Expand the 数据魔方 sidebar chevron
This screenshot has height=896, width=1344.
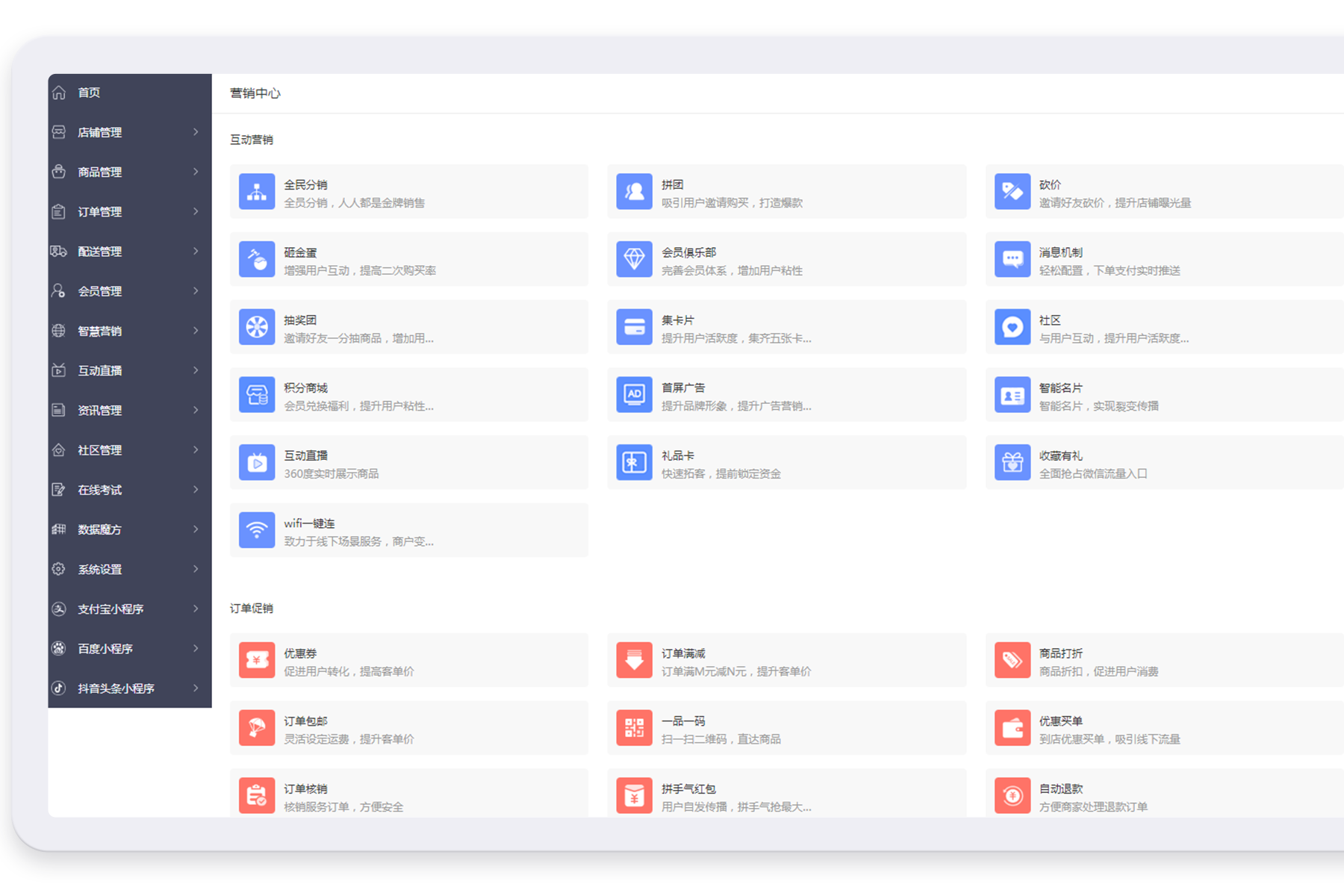(x=196, y=529)
